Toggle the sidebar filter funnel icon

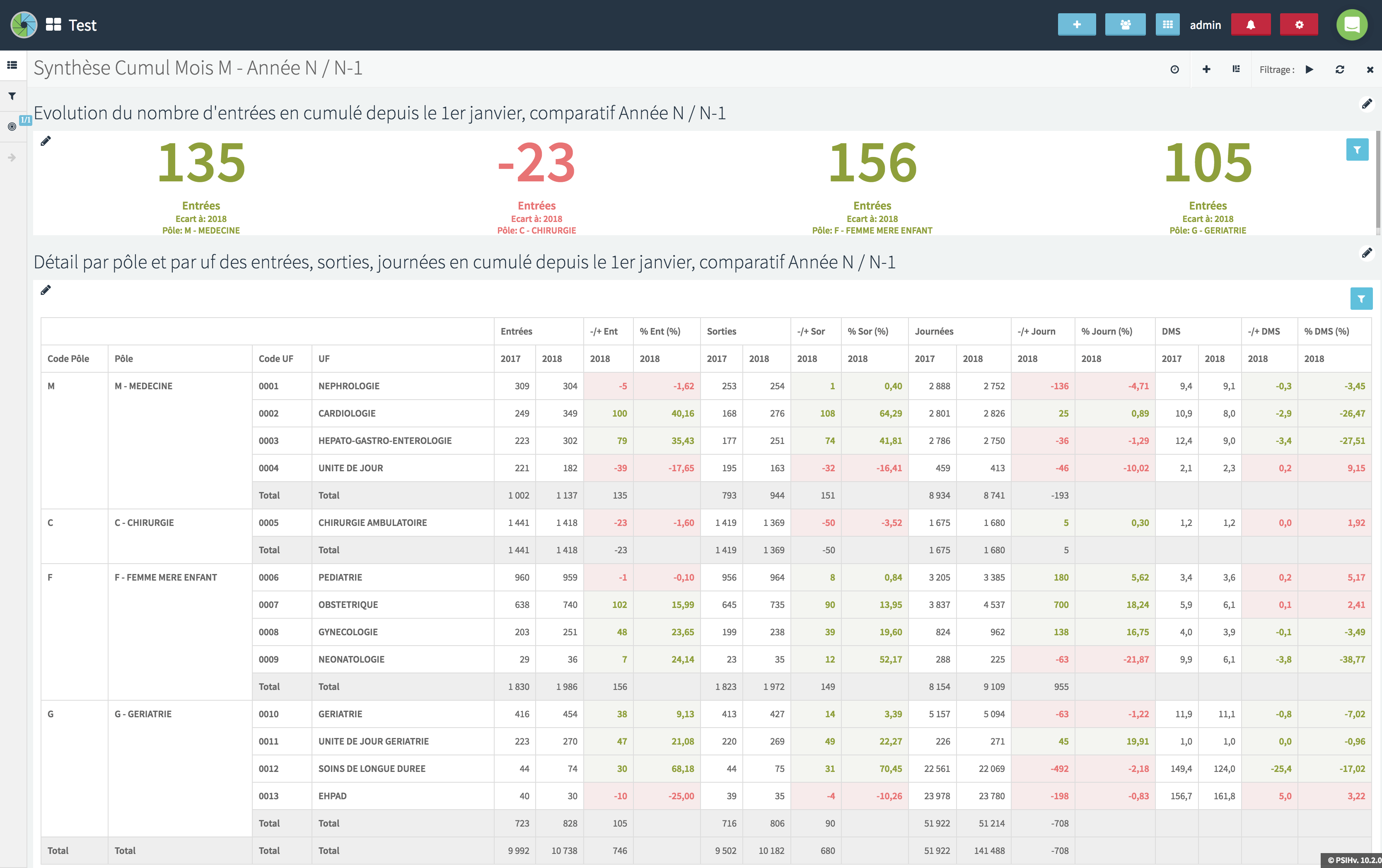tap(12, 96)
